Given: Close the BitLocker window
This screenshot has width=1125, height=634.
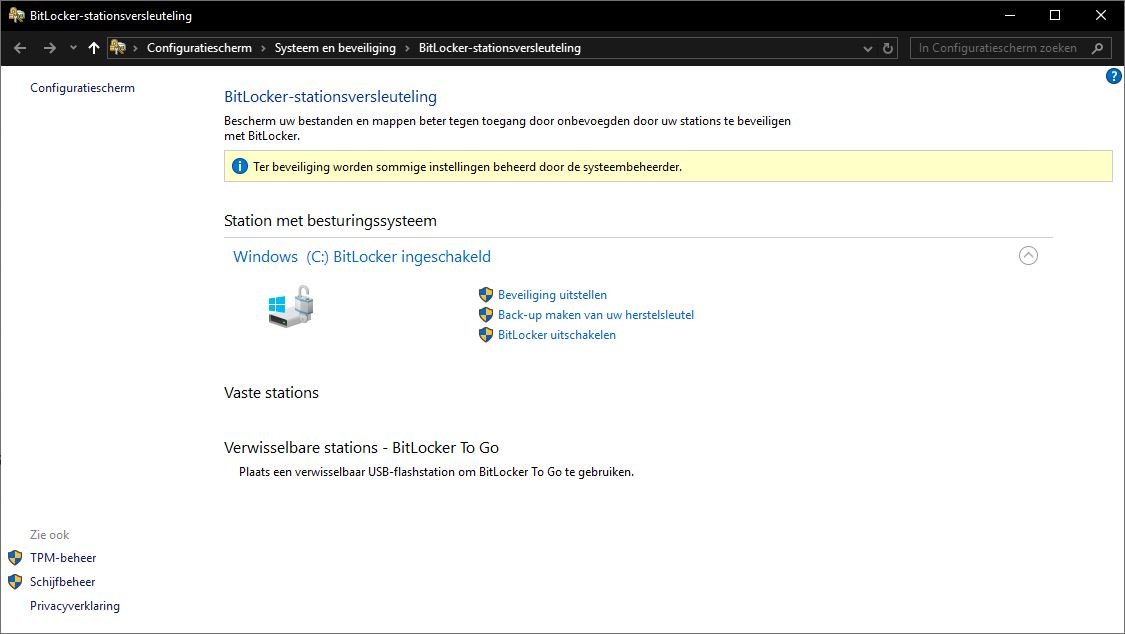Looking at the screenshot, I should pyautogui.click(x=1101, y=15).
